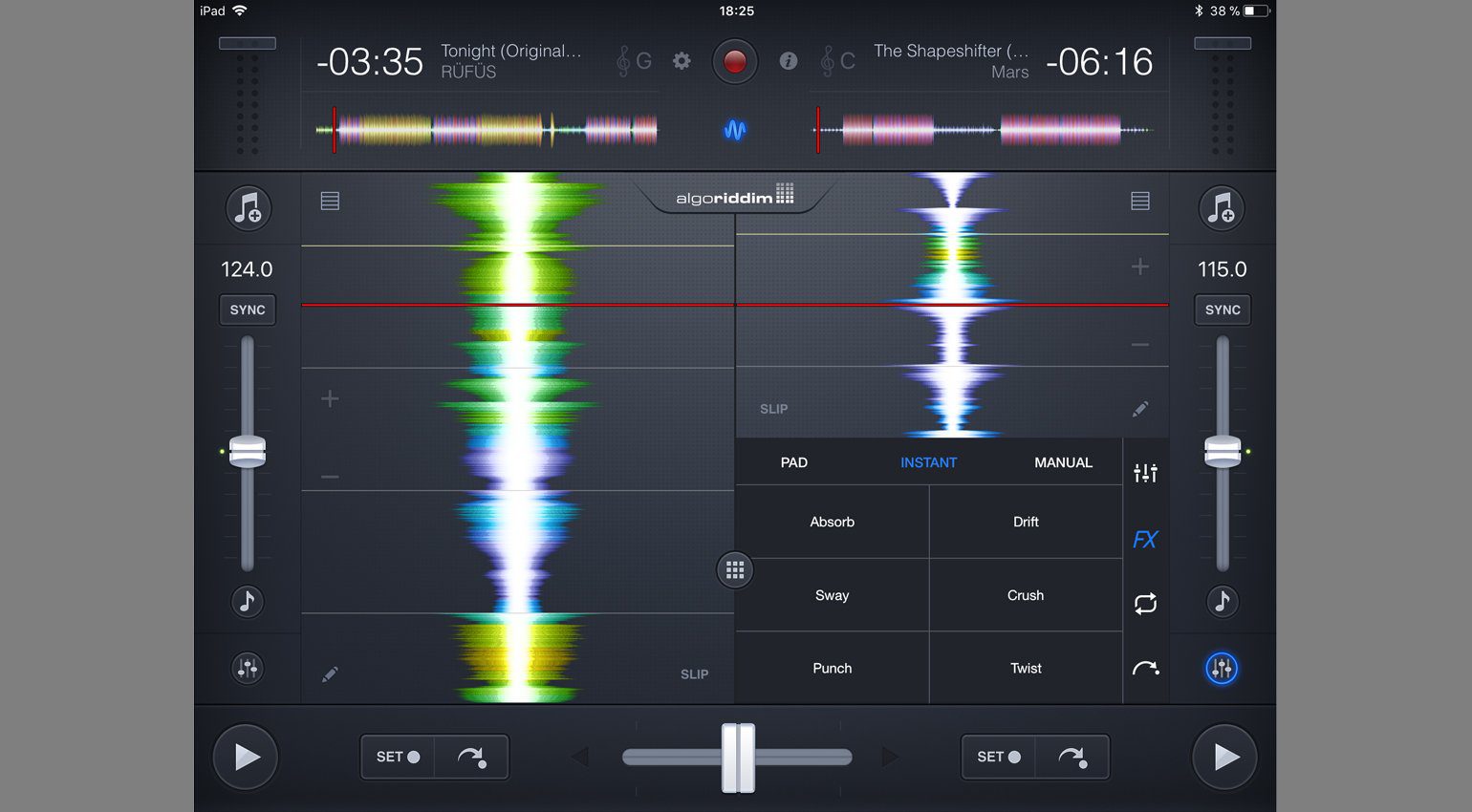Open The Shapeshifter track title
1472x812 pixels.
951,51
